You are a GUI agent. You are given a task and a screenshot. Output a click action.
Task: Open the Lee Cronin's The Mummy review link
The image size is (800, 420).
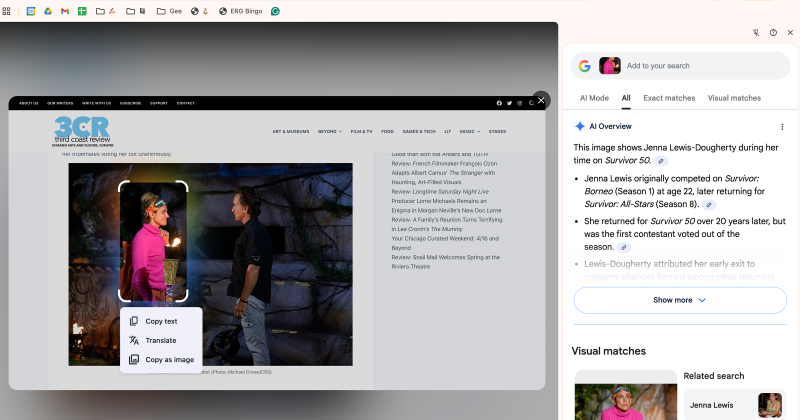(x=447, y=225)
